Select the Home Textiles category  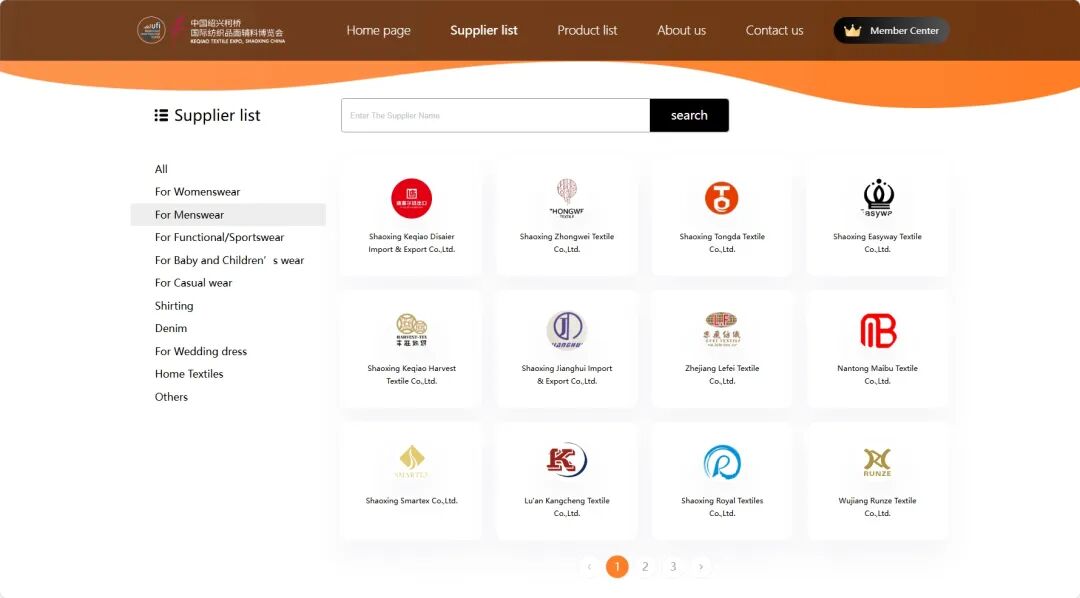pyautogui.click(x=189, y=373)
